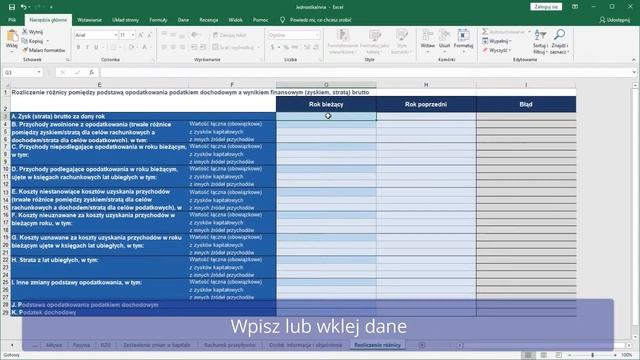Screen dimensions: 640x360
Task: Open the Arial font name dropdown
Action: [x=115, y=36]
